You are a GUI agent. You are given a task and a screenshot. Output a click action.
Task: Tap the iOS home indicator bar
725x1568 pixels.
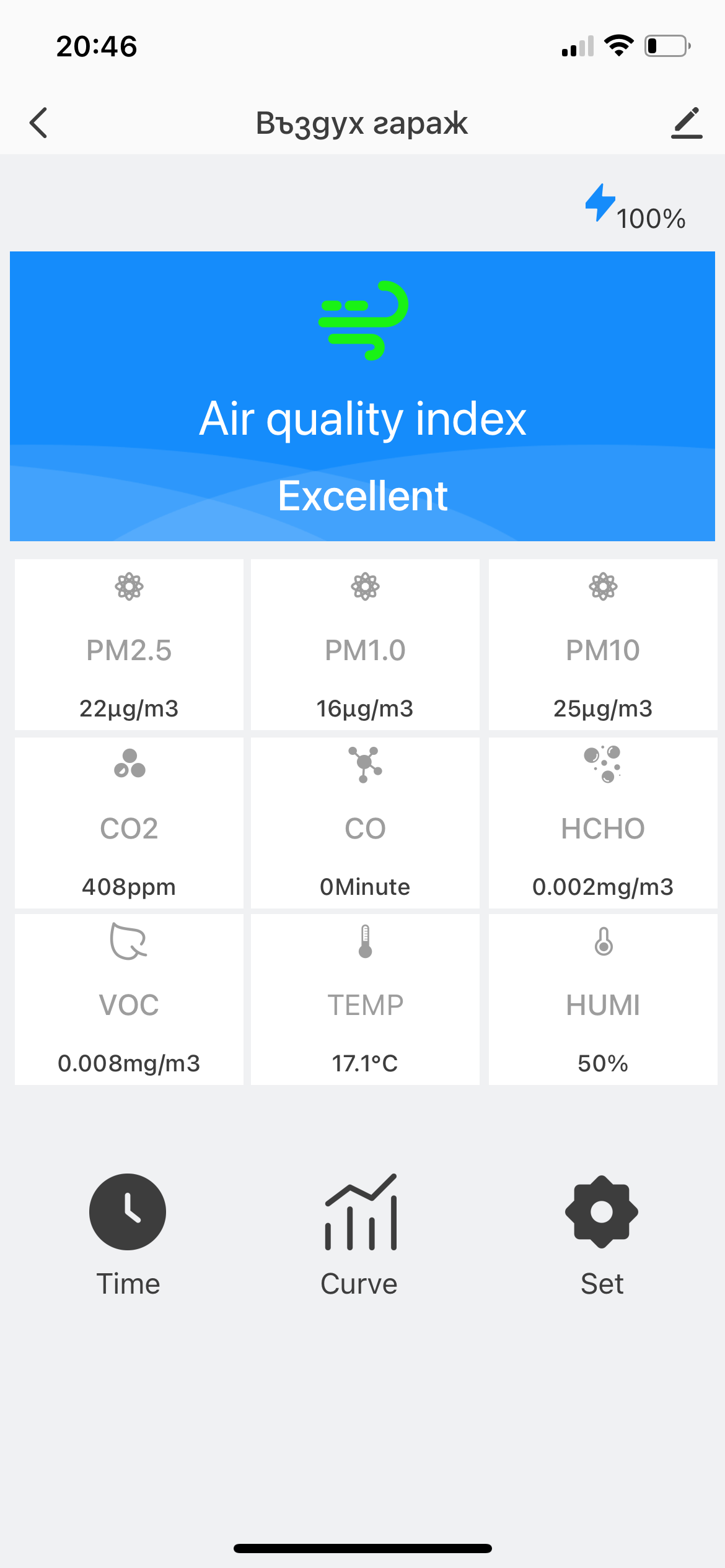362,1548
